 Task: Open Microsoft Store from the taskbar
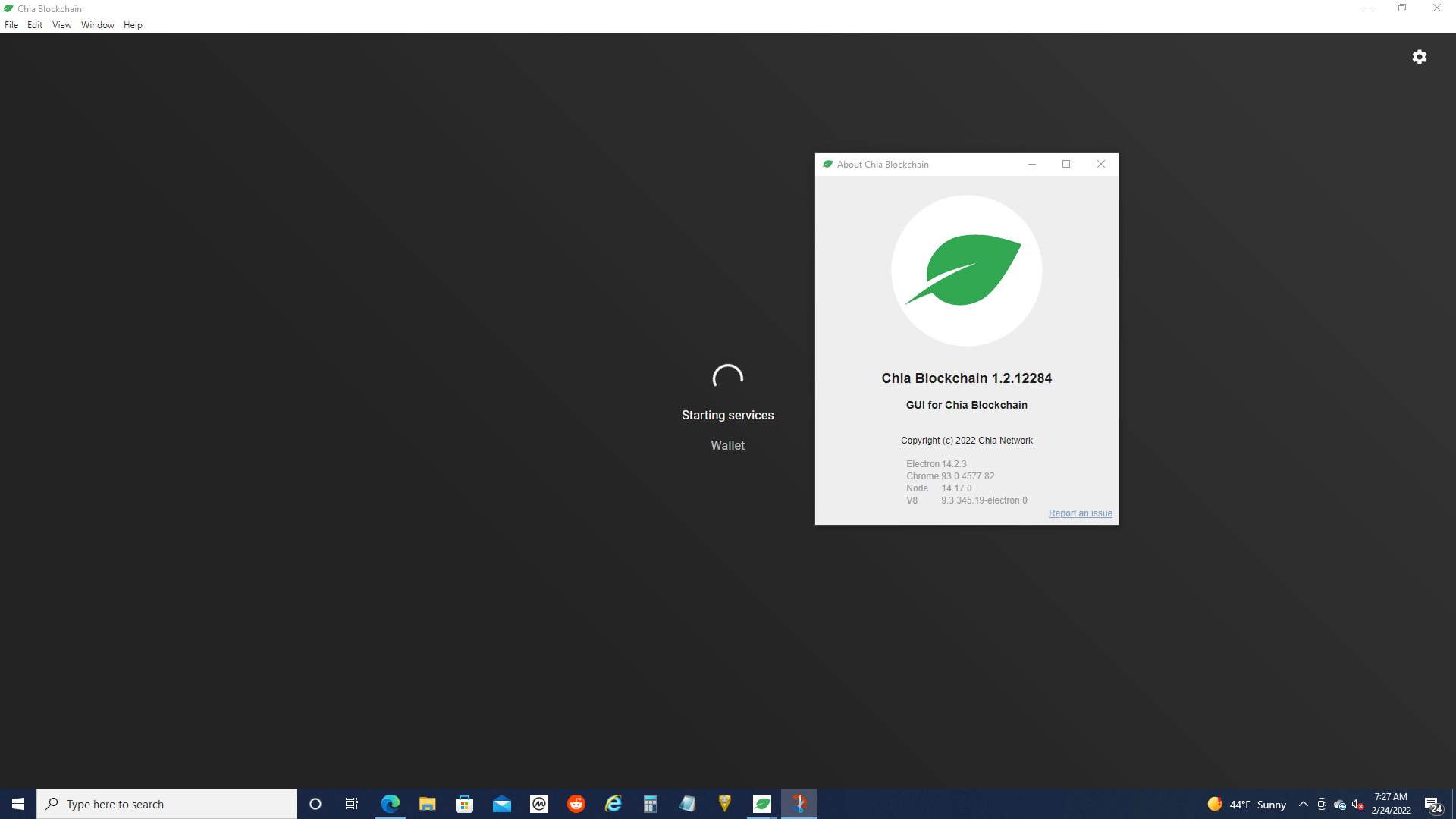(464, 804)
